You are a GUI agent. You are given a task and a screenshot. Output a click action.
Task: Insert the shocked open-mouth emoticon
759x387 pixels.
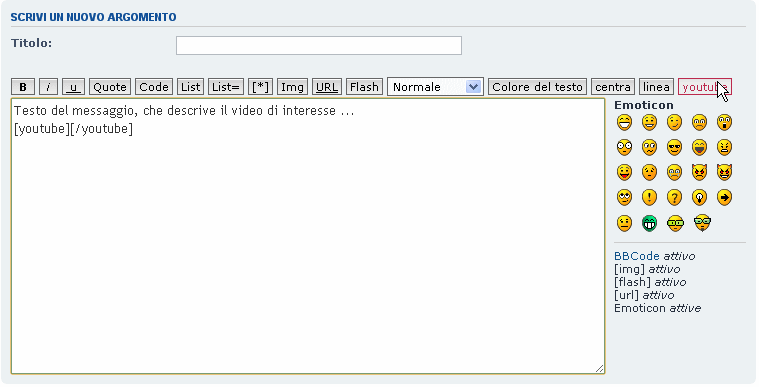(x=724, y=123)
